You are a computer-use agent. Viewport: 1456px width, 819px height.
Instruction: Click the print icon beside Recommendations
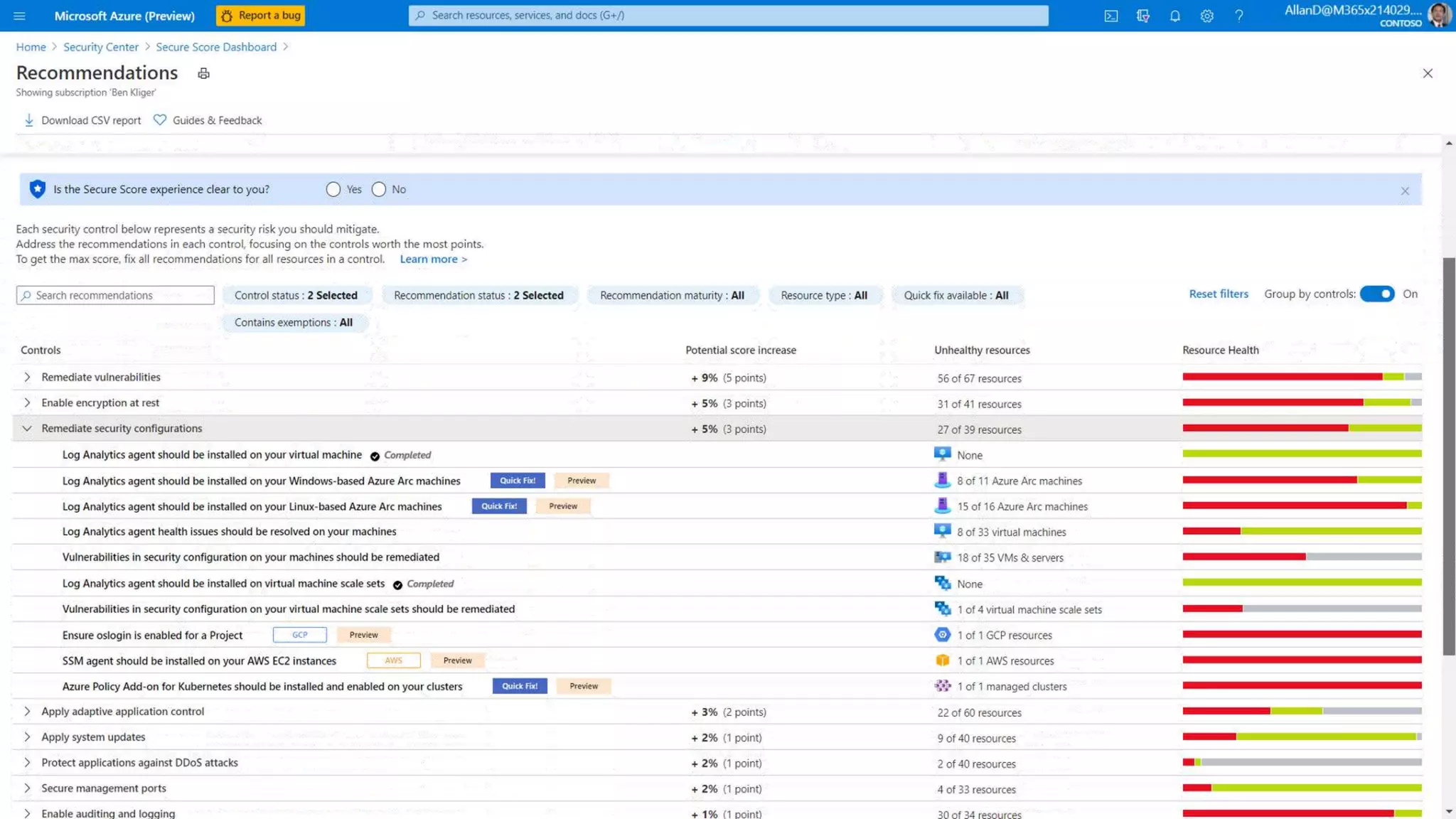pyautogui.click(x=203, y=73)
